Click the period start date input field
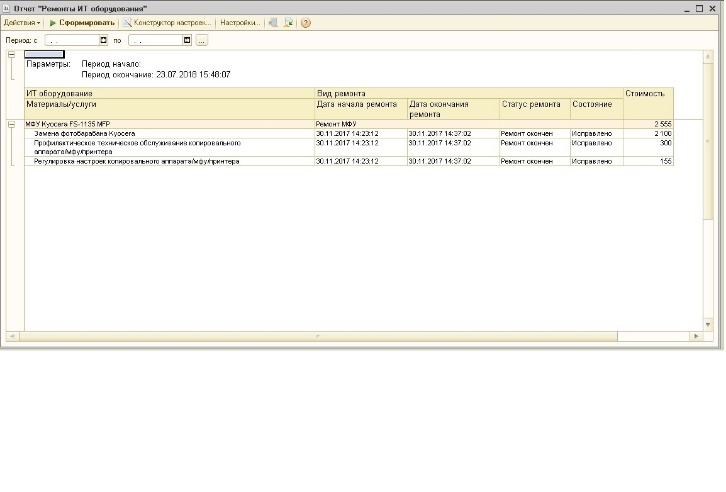Screen dimensions: 726x492 coord(73,40)
